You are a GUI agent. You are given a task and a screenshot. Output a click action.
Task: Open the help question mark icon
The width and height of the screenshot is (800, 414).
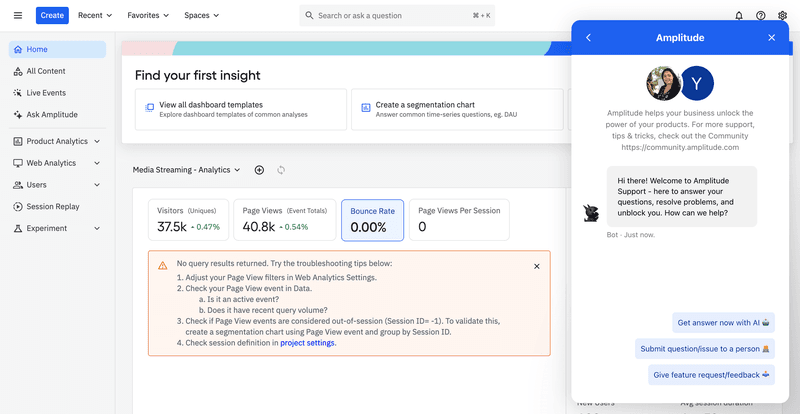point(761,15)
